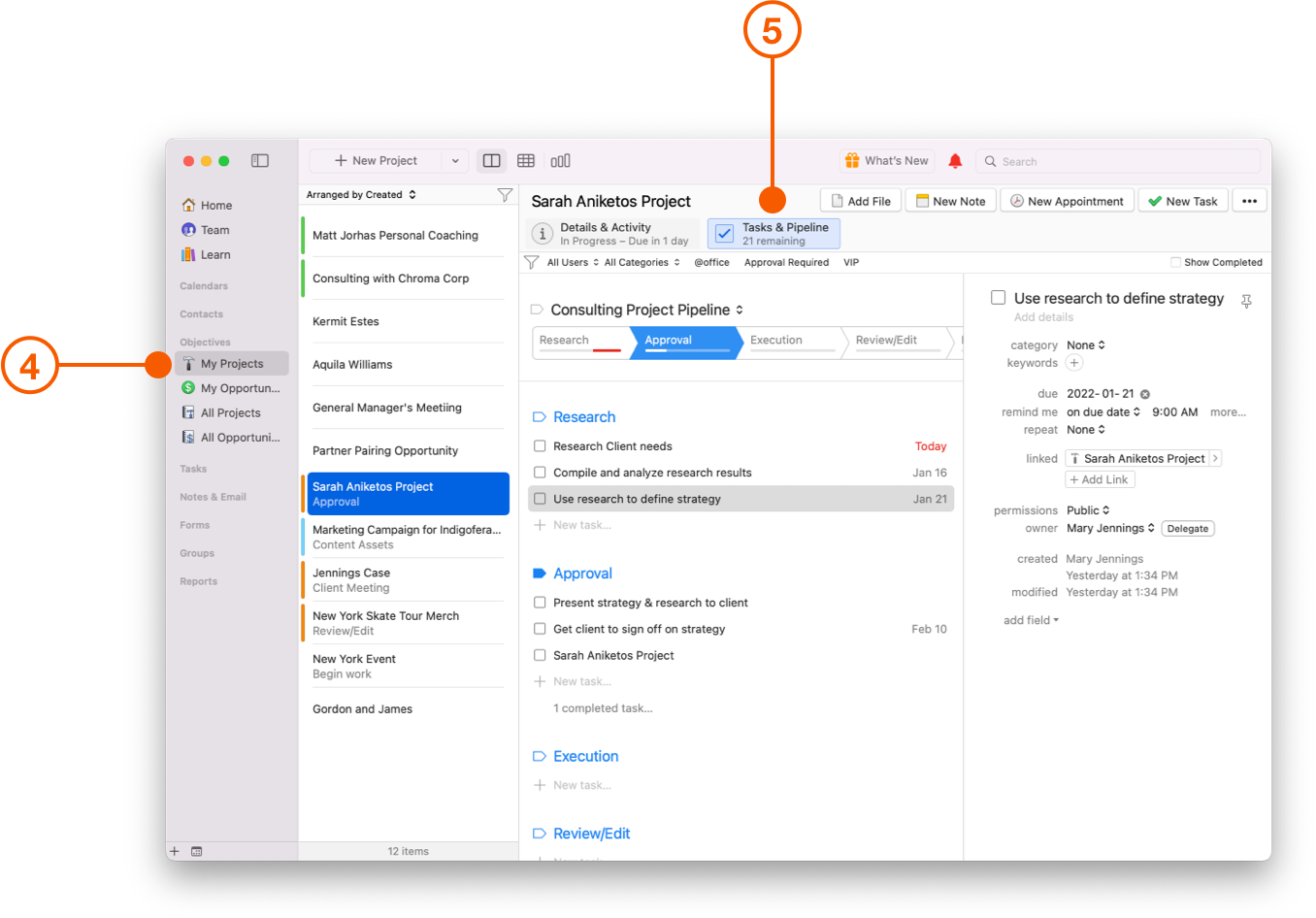Pin the task details panel

tap(1246, 301)
